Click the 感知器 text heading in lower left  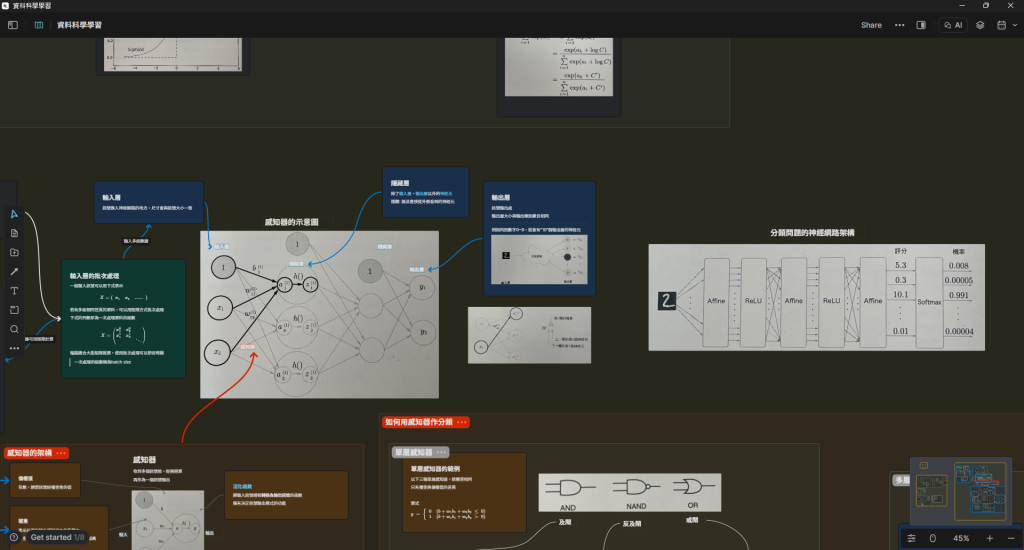click(x=144, y=460)
